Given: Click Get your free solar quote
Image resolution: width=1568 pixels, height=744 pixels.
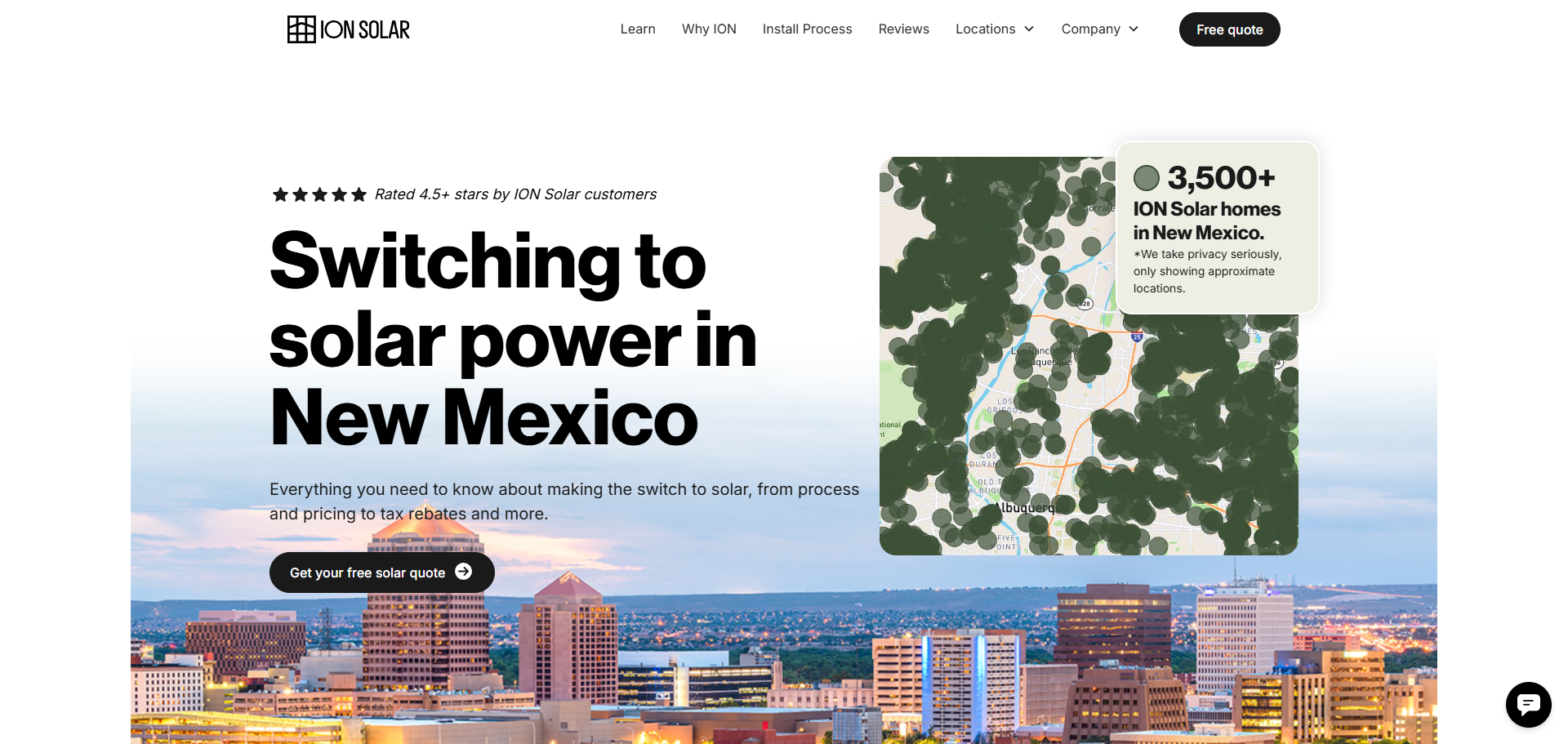Looking at the screenshot, I should [367, 572].
